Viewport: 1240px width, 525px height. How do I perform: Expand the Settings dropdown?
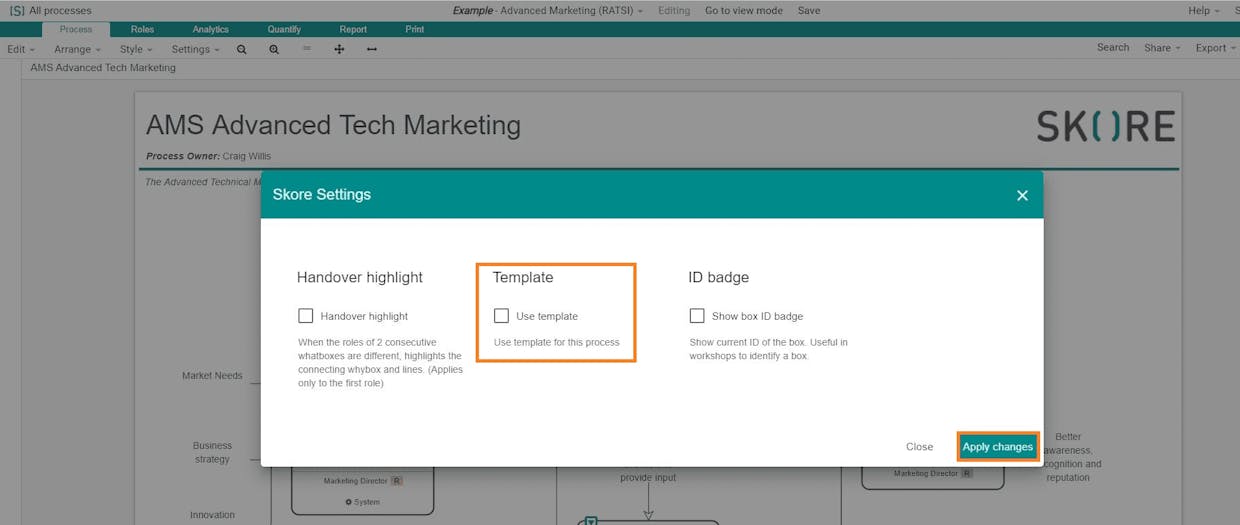[195, 49]
